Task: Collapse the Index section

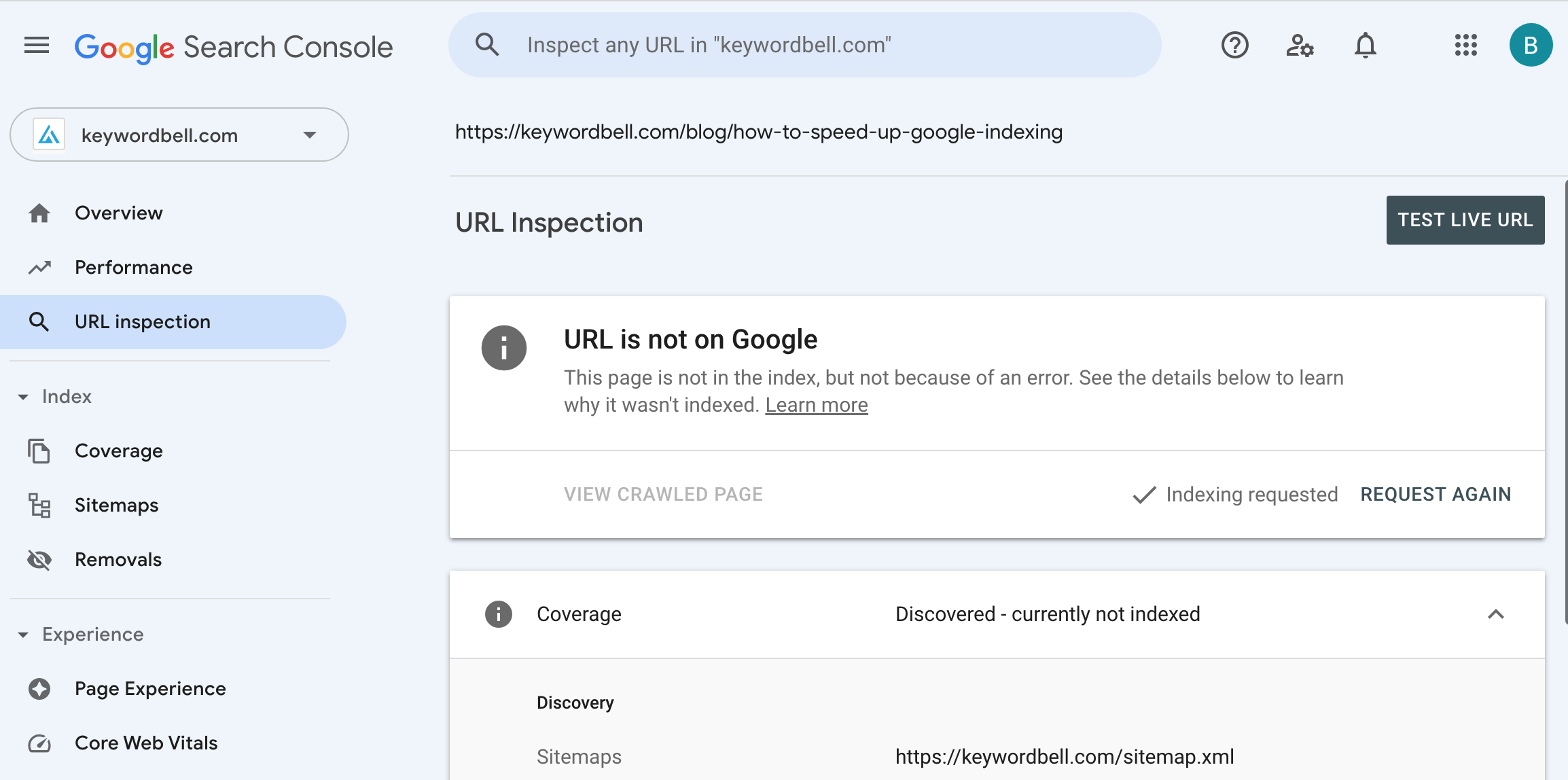Action: [23, 397]
